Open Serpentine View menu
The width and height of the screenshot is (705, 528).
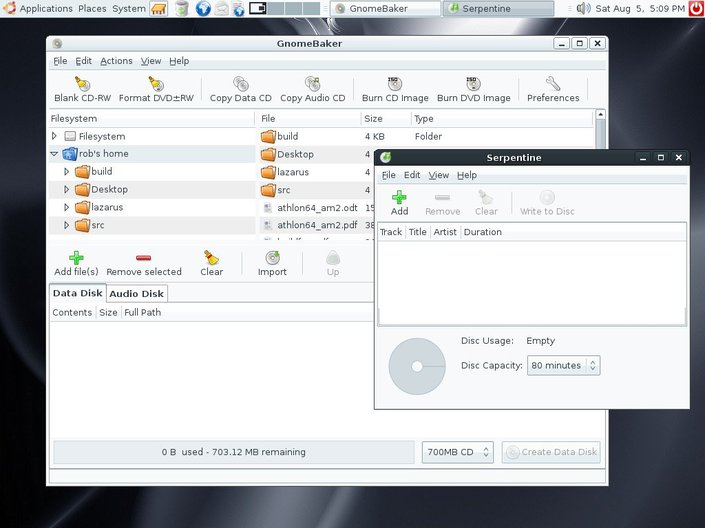click(x=438, y=175)
